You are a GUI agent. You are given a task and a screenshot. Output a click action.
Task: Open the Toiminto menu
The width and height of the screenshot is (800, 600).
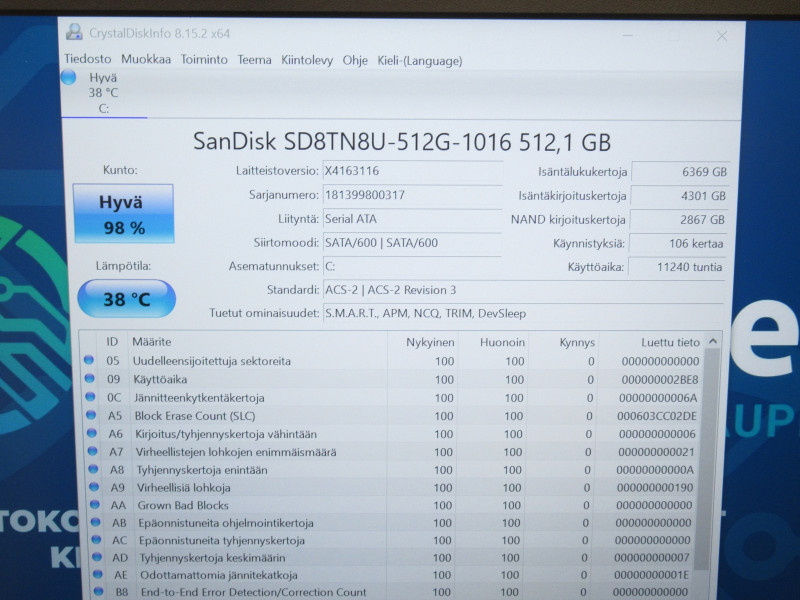click(x=204, y=60)
